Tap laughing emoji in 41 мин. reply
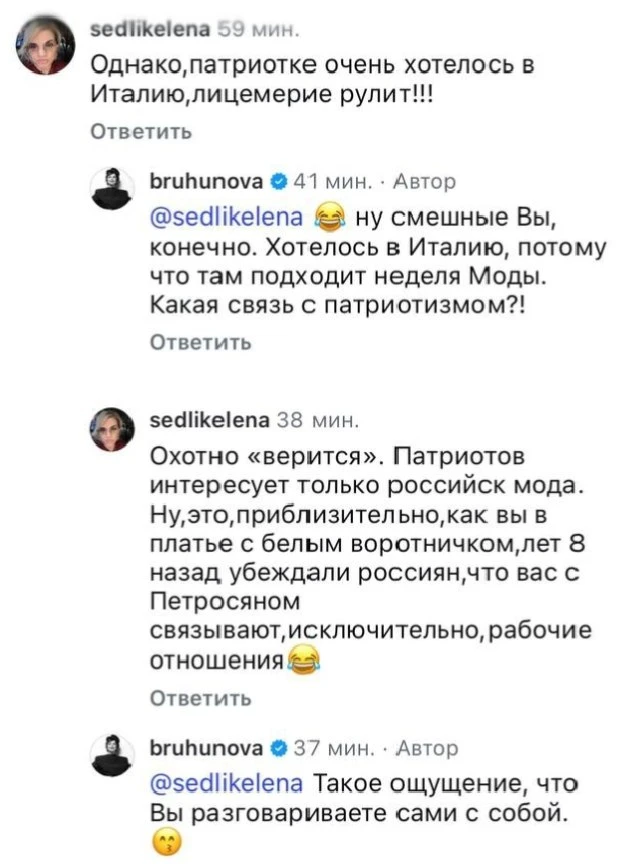636x864 pixels. click(329, 218)
